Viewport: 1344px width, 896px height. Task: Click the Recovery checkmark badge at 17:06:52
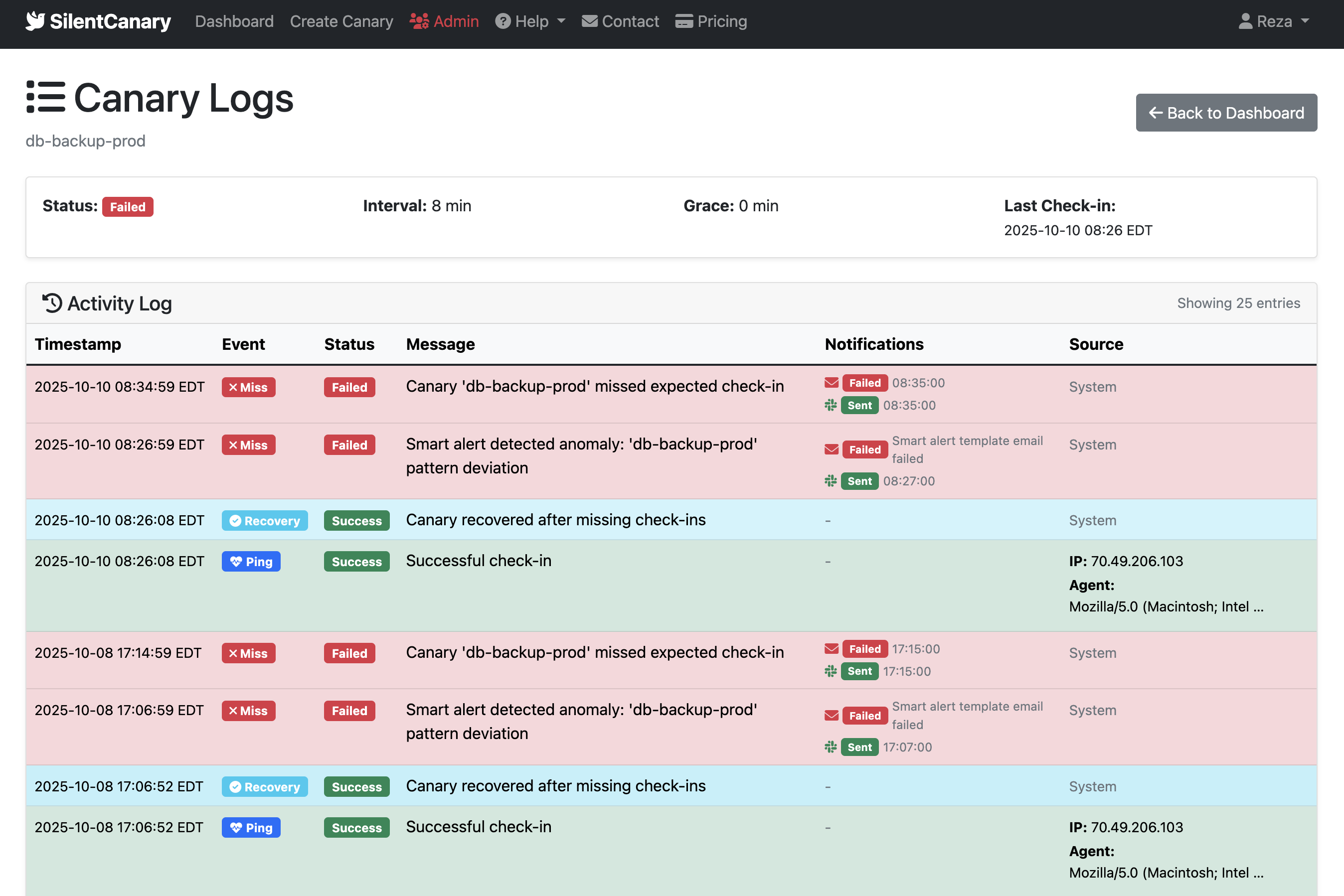pos(265,786)
